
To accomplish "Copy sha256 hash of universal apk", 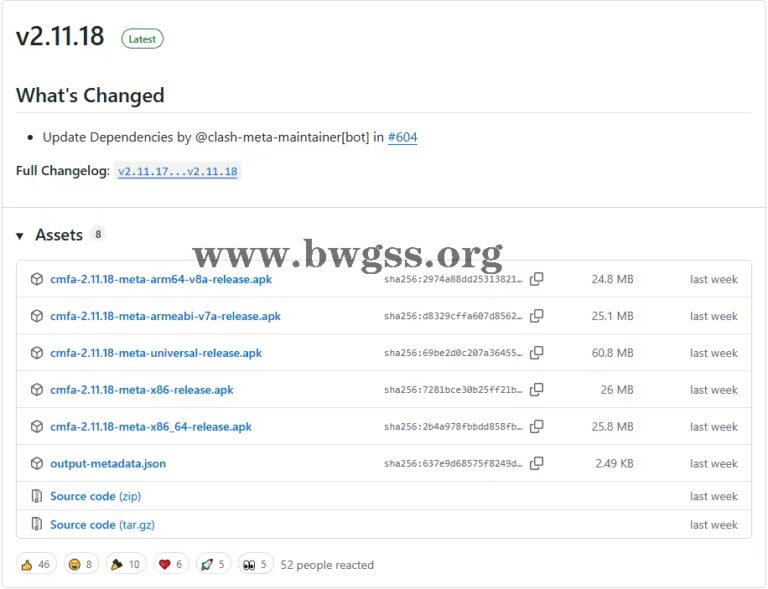I will 536,353.
